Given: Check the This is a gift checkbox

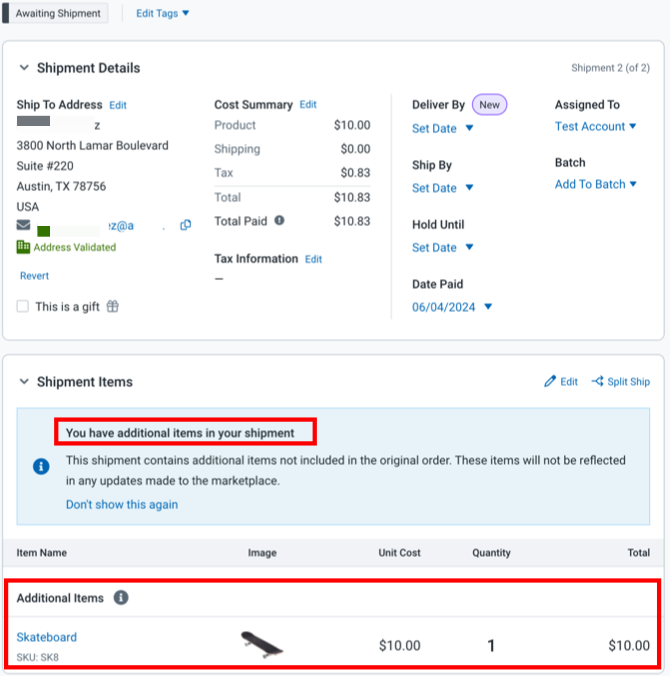Looking at the screenshot, I should pyautogui.click(x=22, y=307).
